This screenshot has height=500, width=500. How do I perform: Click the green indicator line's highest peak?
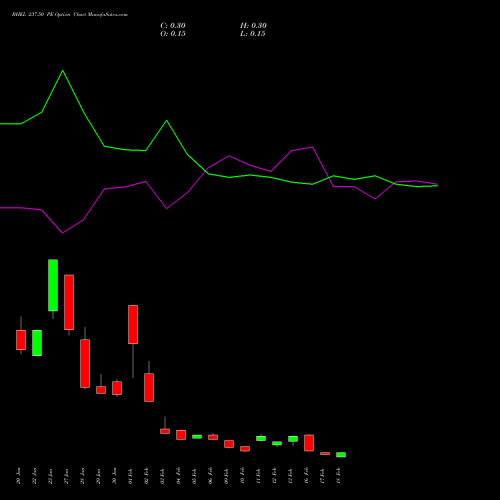click(63, 71)
